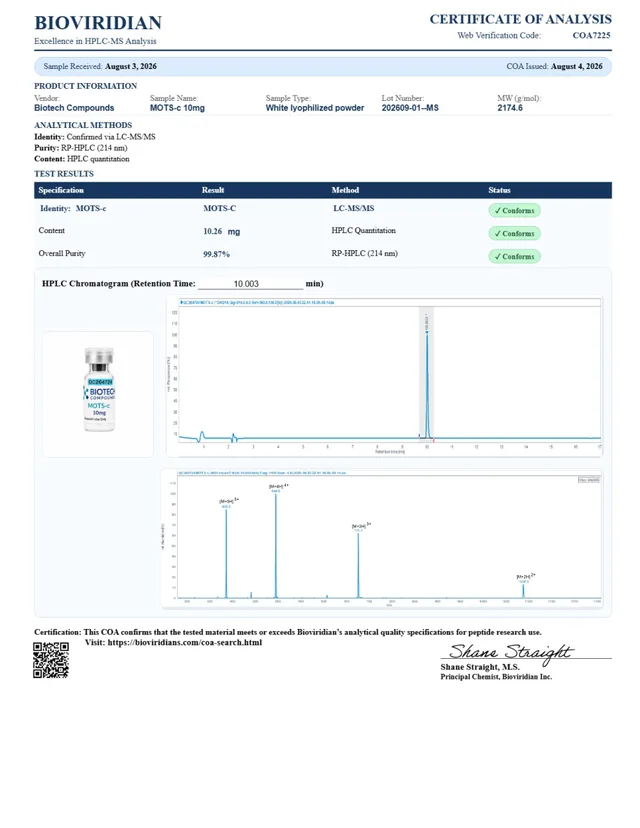Click the Principal Chemist, Bioviridian Inc. title
This screenshot has width=640, height=828.
[496, 677]
